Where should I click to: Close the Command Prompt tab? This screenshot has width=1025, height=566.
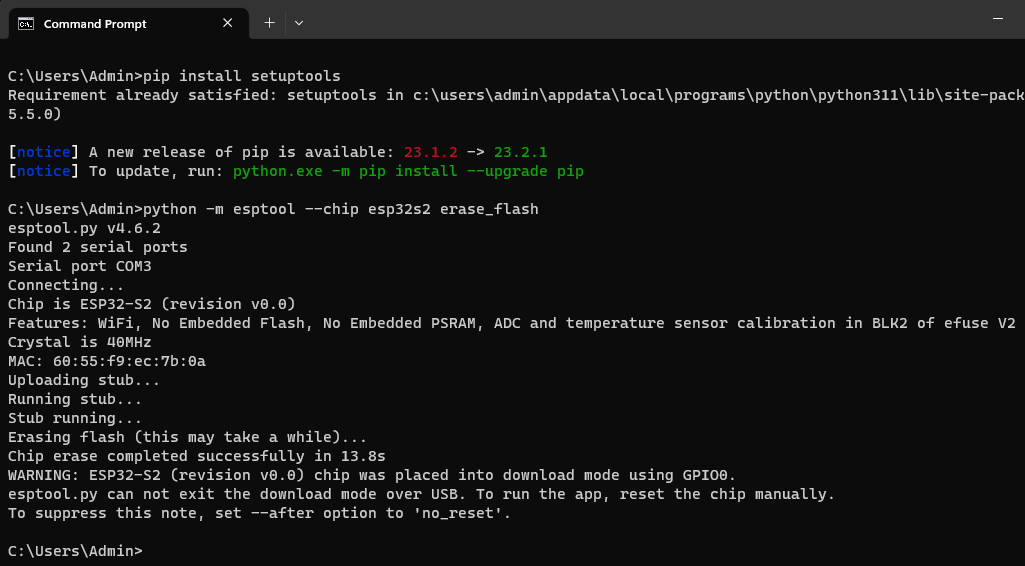tap(228, 23)
